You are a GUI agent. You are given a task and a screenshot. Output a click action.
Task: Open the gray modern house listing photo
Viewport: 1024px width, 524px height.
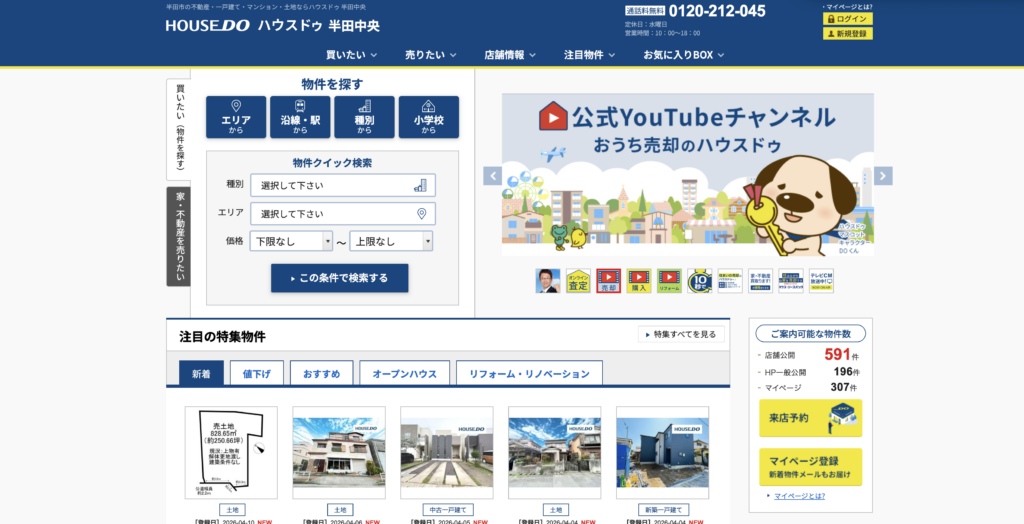447,453
